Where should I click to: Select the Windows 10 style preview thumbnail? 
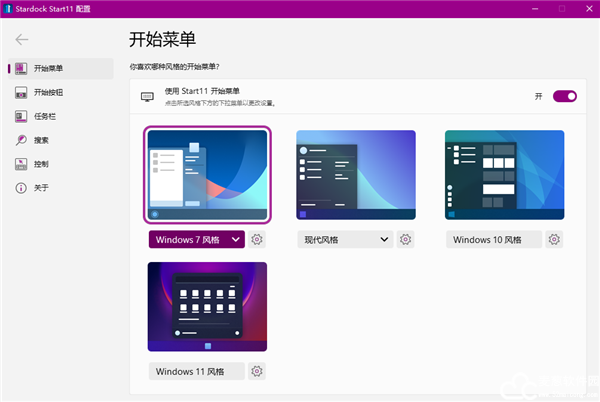click(504, 175)
